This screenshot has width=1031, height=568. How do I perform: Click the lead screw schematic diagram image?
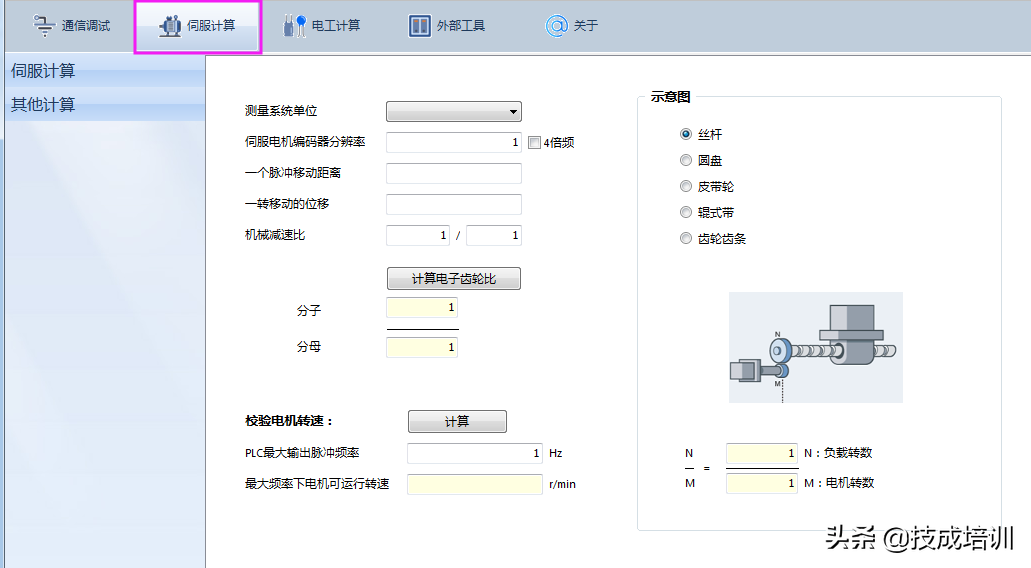point(815,347)
